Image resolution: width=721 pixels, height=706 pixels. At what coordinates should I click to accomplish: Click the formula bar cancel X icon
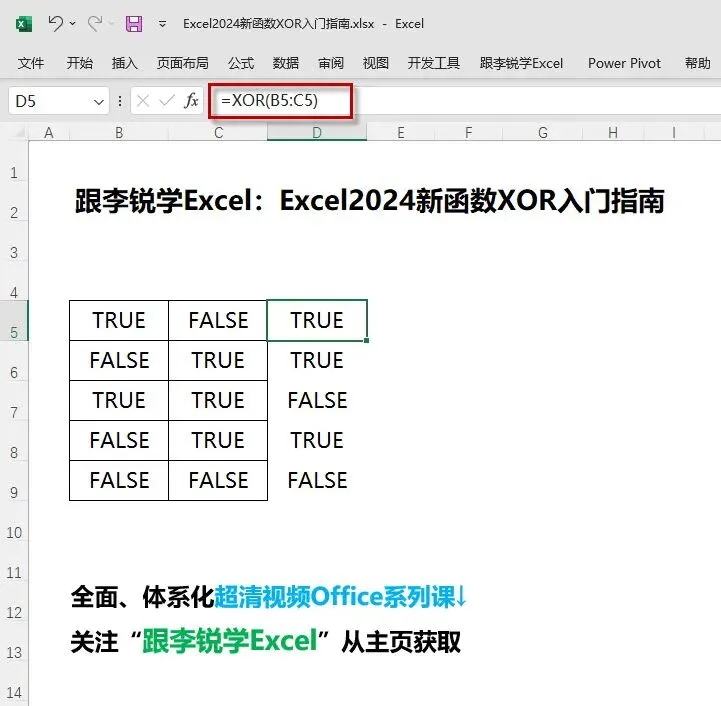point(143,101)
